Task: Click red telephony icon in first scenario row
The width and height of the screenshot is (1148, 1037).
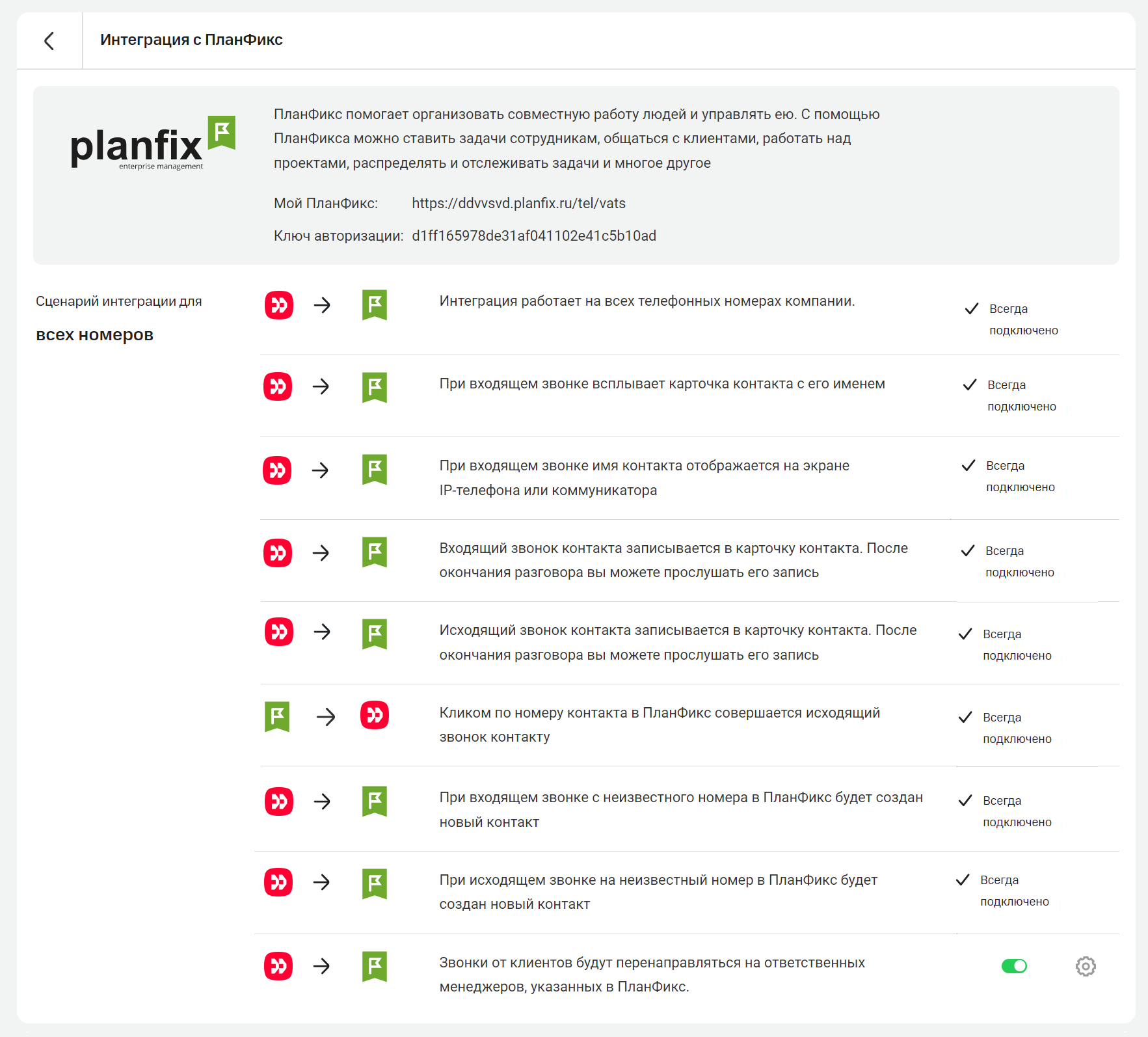Action: pyautogui.click(x=279, y=305)
